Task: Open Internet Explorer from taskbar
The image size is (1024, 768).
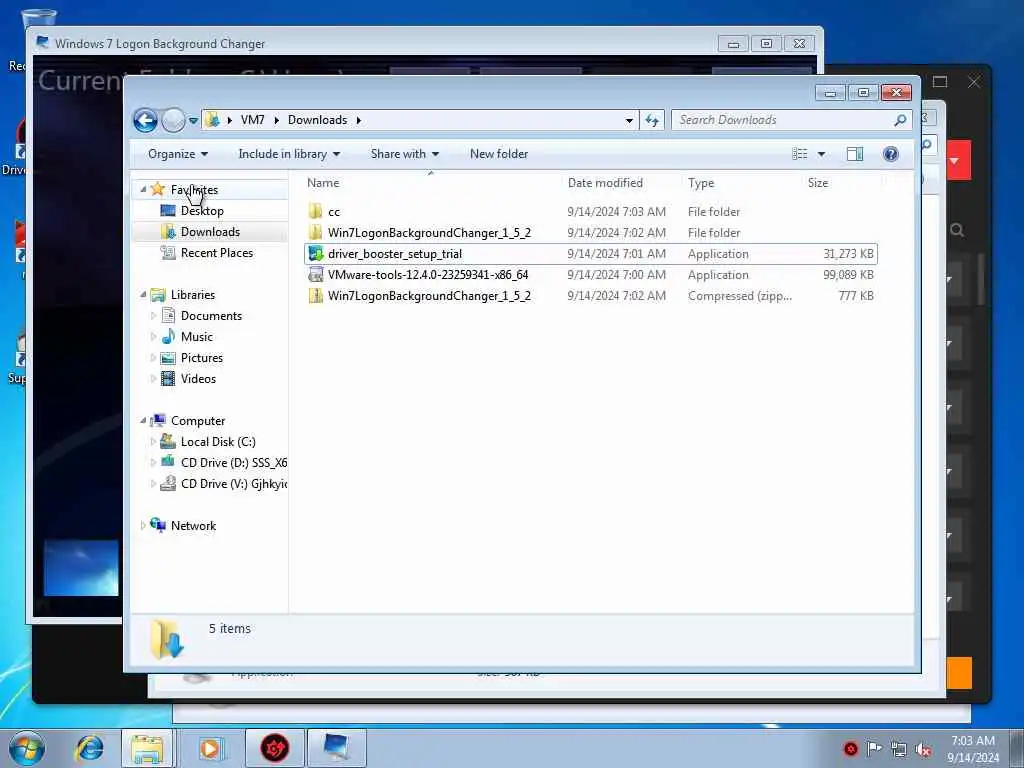Action: [89, 748]
